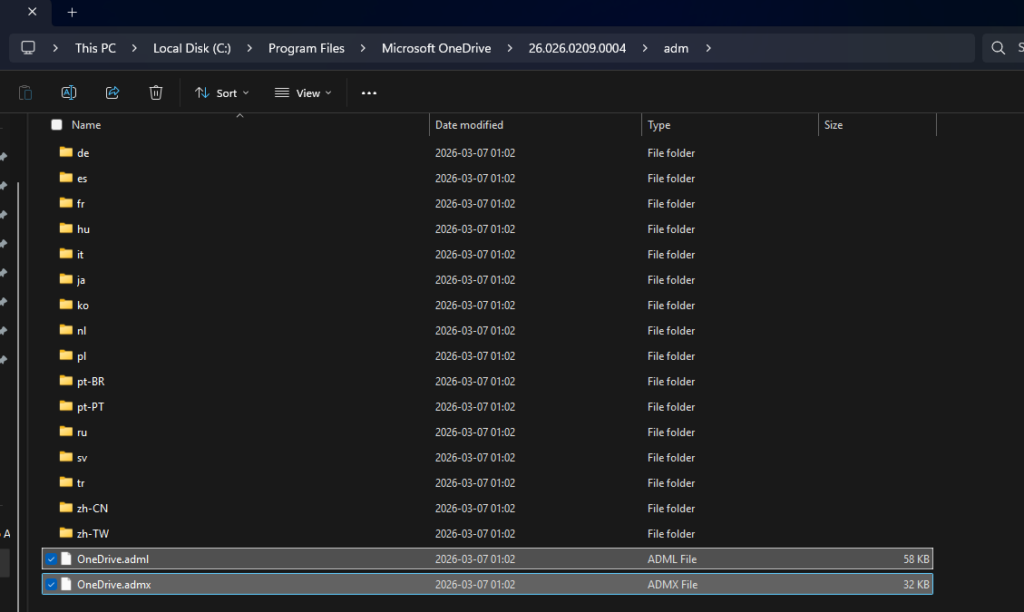Open the Sort dropdown menu
This screenshot has width=1024, height=612.
click(x=222, y=93)
